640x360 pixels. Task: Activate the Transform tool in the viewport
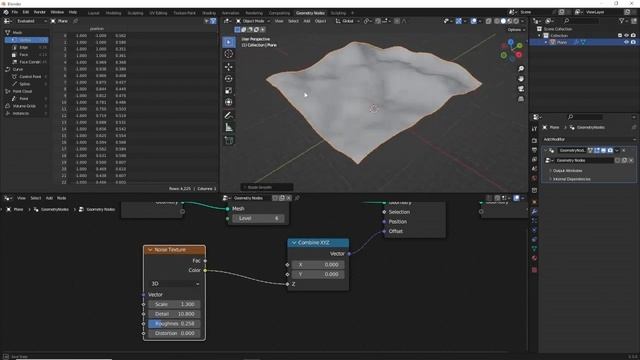tap(229, 102)
